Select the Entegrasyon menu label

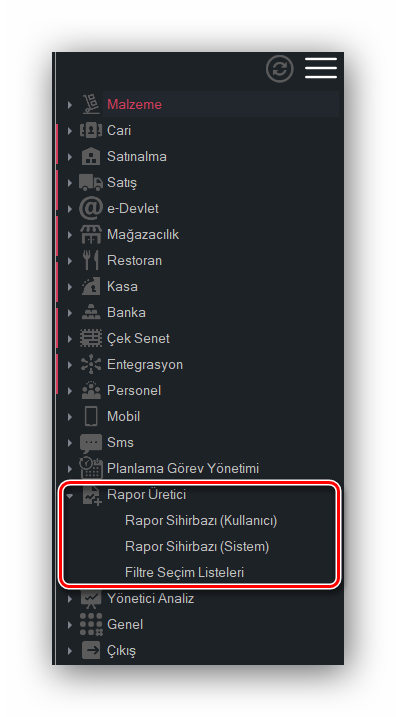pos(145,365)
